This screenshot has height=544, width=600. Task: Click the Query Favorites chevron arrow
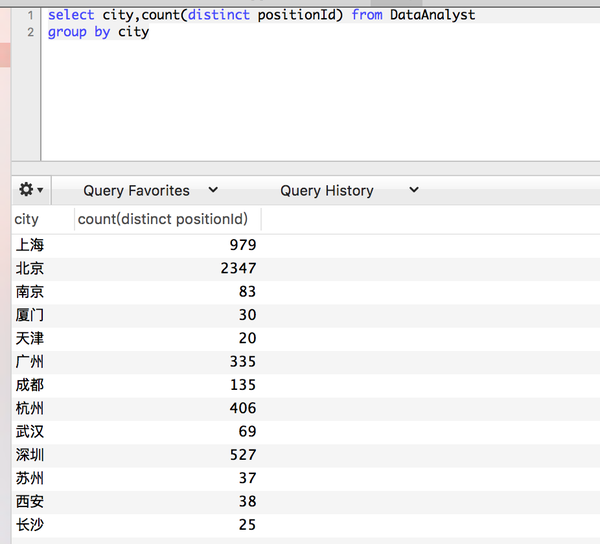coord(213,189)
